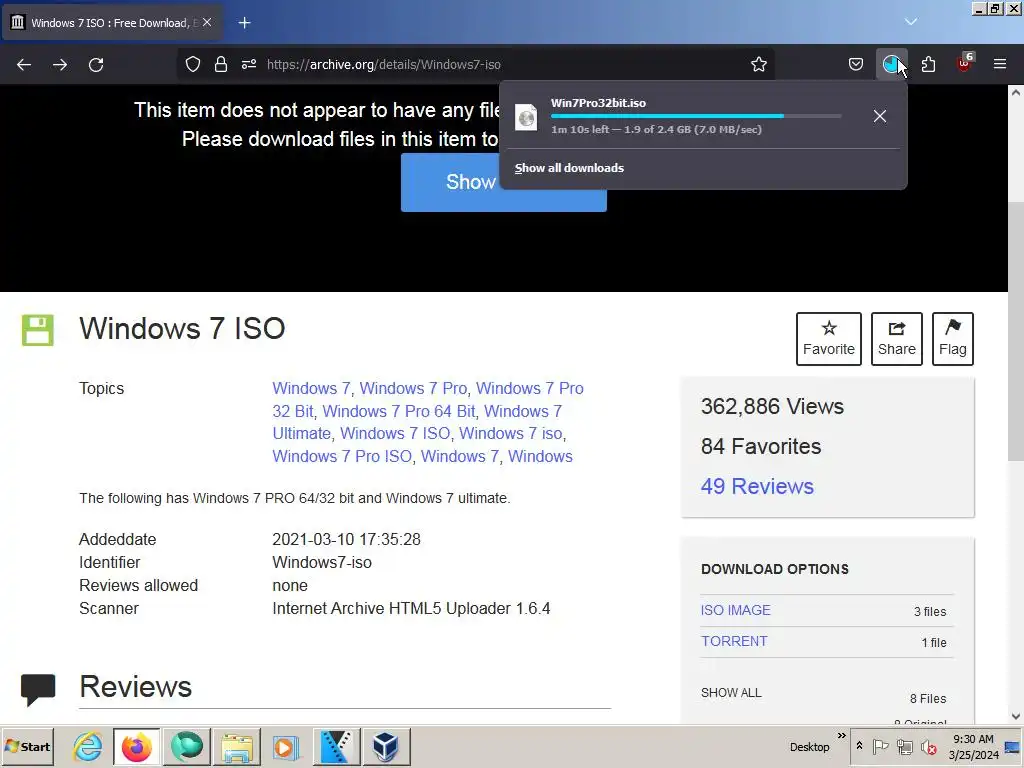
Task: Click Win7Pro32bit.iso file icon in downloads
Action: [526, 118]
